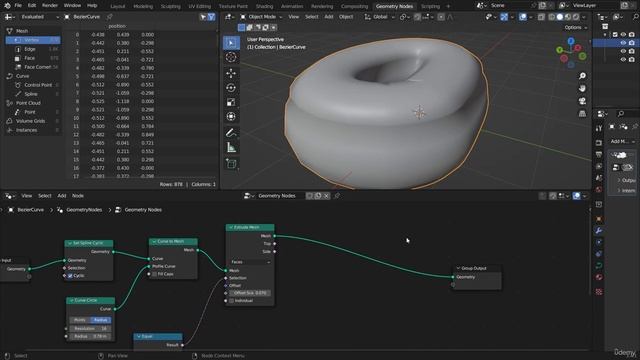Switch to rendered shading mode
This screenshot has height=360, width=640.
(576, 17)
